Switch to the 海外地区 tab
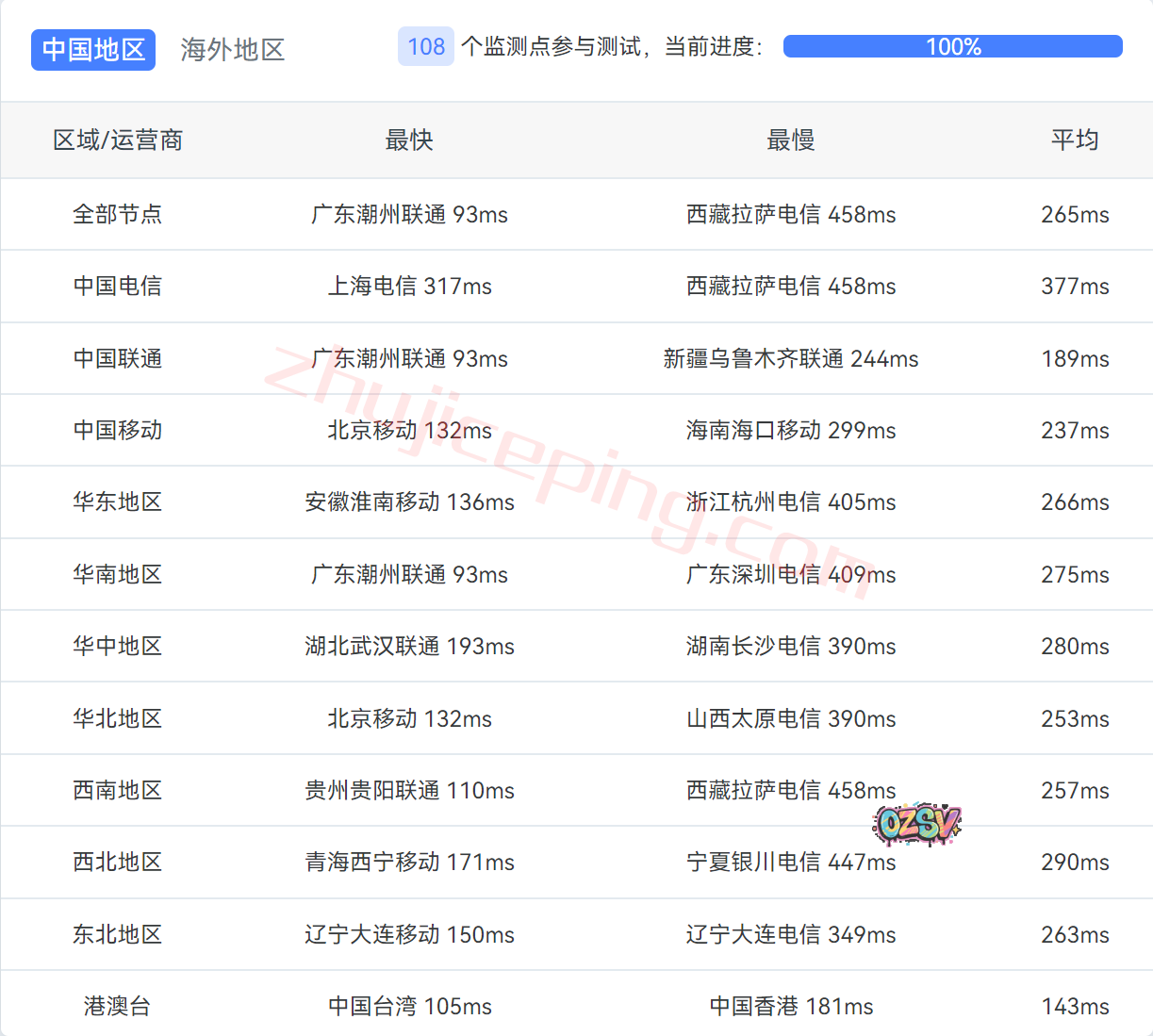 [x=233, y=50]
